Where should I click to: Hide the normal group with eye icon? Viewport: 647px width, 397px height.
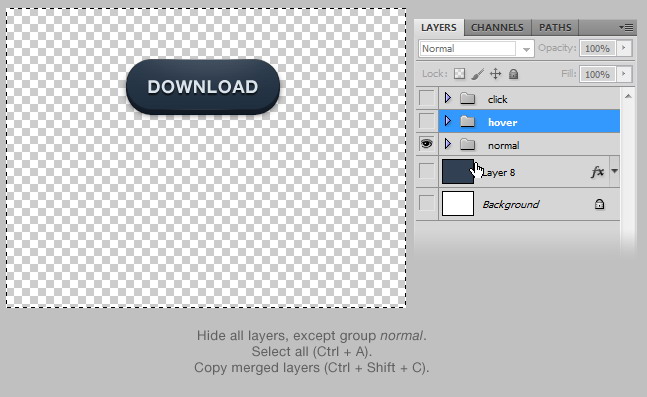click(427, 144)
